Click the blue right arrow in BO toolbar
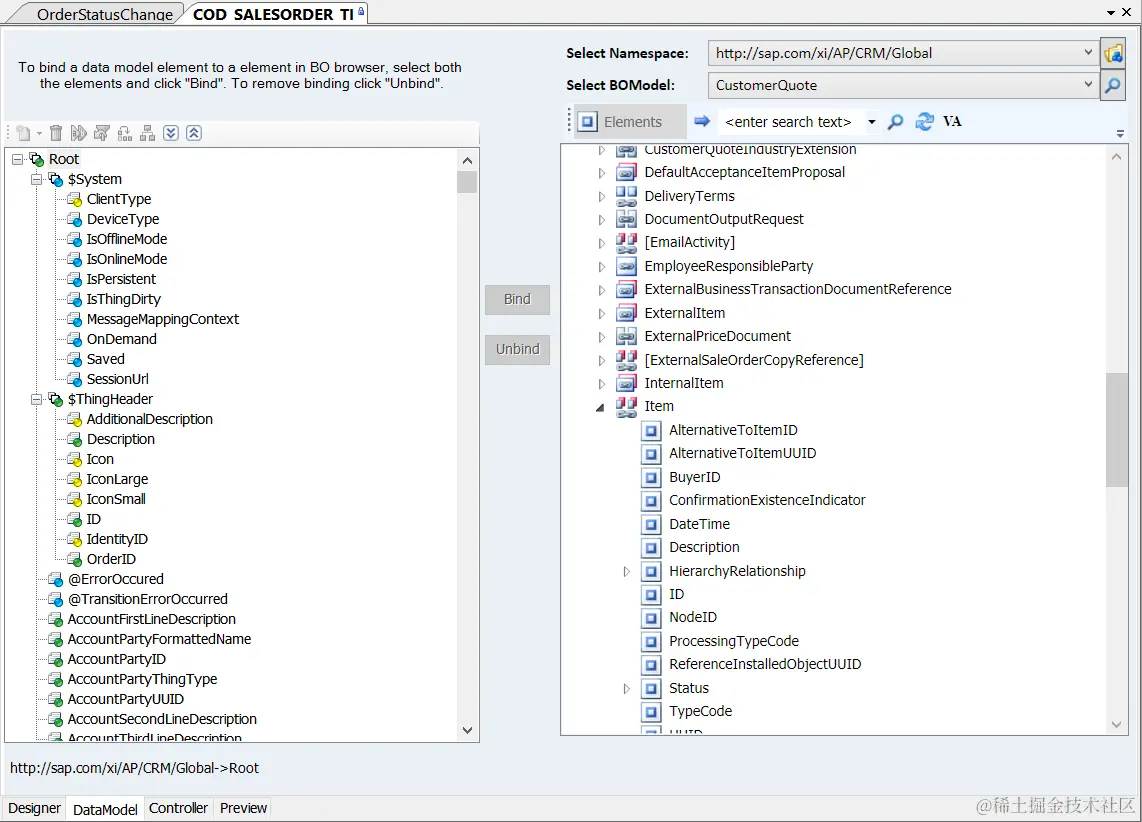 pos(701,121)
